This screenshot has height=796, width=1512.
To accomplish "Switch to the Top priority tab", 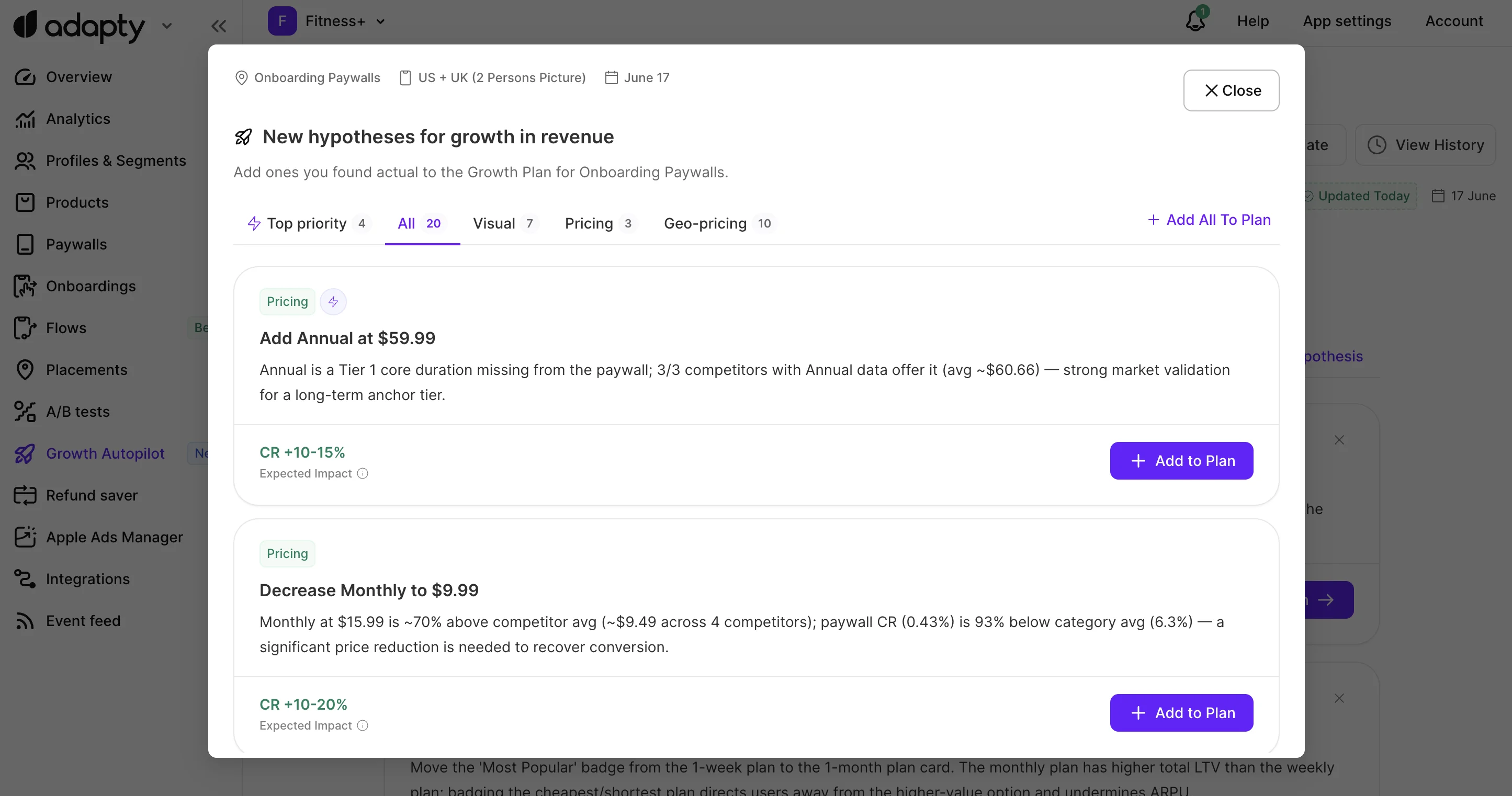I will [309, 223].
